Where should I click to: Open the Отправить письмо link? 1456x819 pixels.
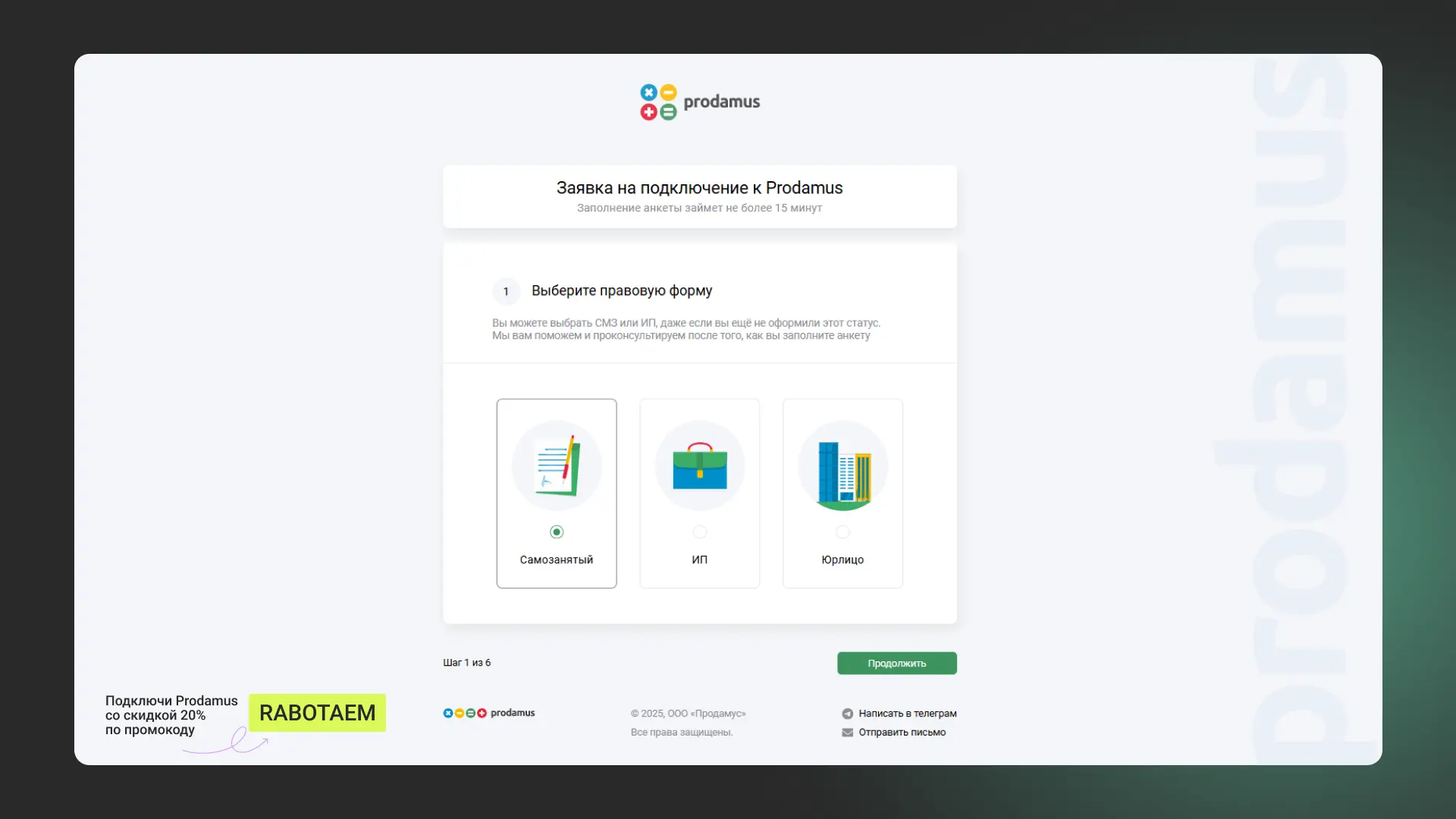tap(902, 733)
